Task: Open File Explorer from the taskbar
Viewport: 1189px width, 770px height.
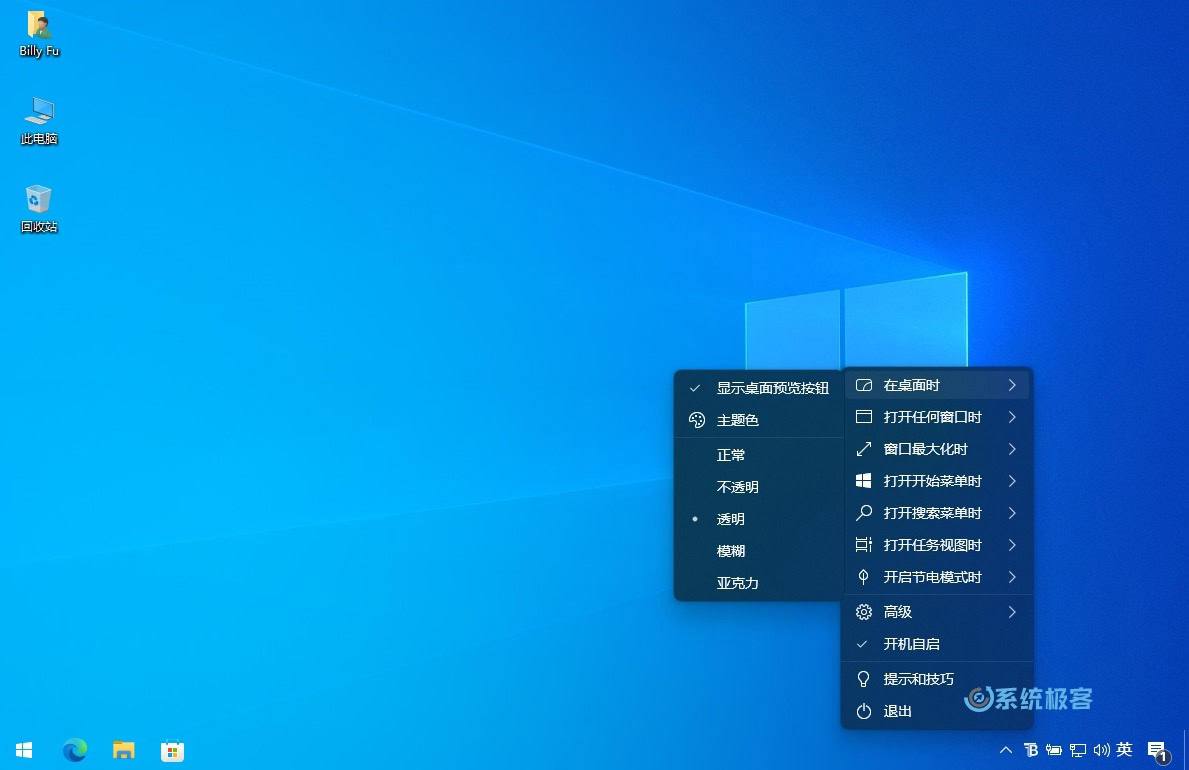Action: pyautogui.click(x=124, y=750)
